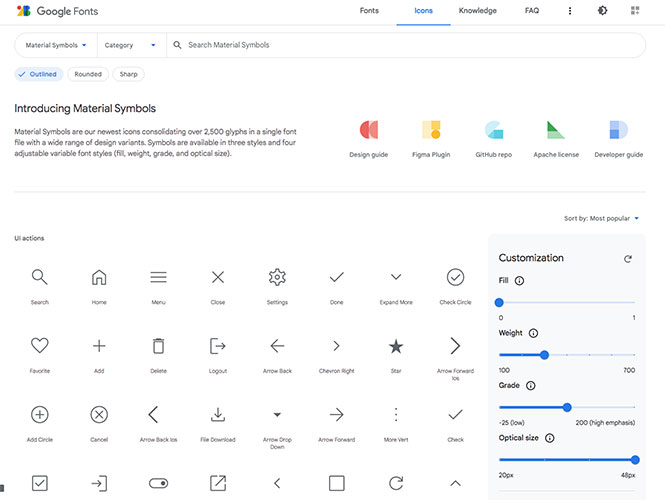
Task: Select the toggle switch icon in bottom row
Action: click(x=158, y=483)
